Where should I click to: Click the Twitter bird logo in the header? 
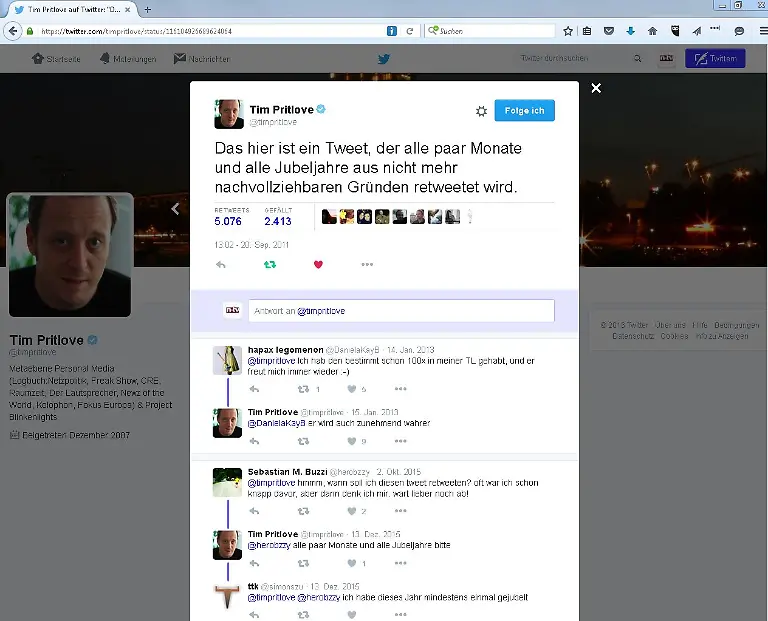[384, 59]
